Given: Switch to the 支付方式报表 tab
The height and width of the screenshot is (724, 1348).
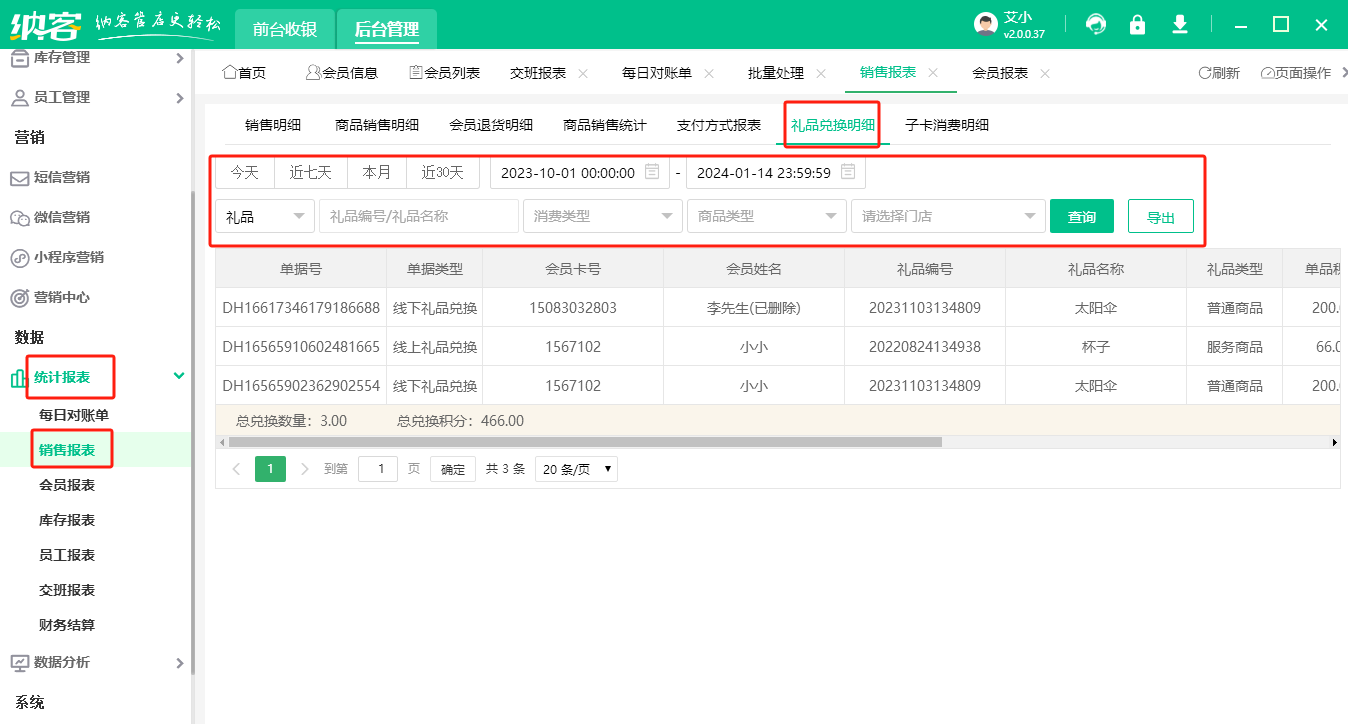Looking at the screenshot, I should point(718,125).
